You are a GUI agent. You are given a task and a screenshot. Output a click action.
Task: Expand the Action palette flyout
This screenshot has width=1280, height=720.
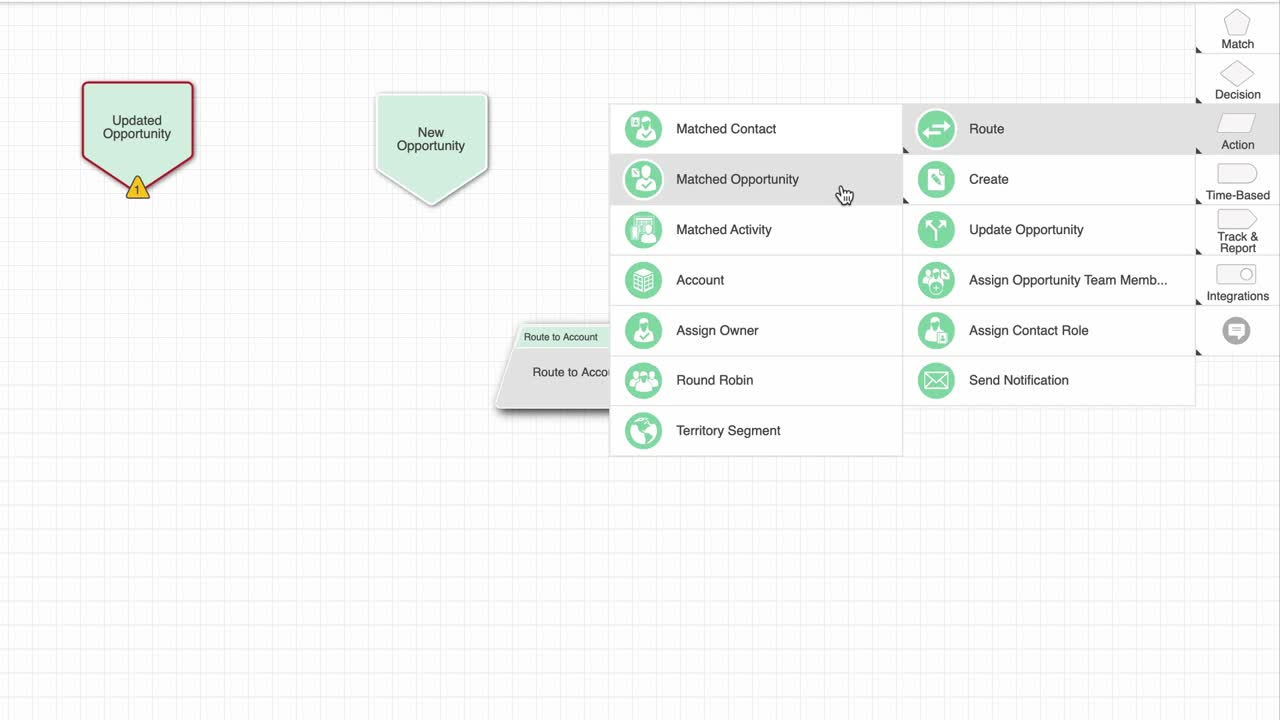pos(1237,130)
